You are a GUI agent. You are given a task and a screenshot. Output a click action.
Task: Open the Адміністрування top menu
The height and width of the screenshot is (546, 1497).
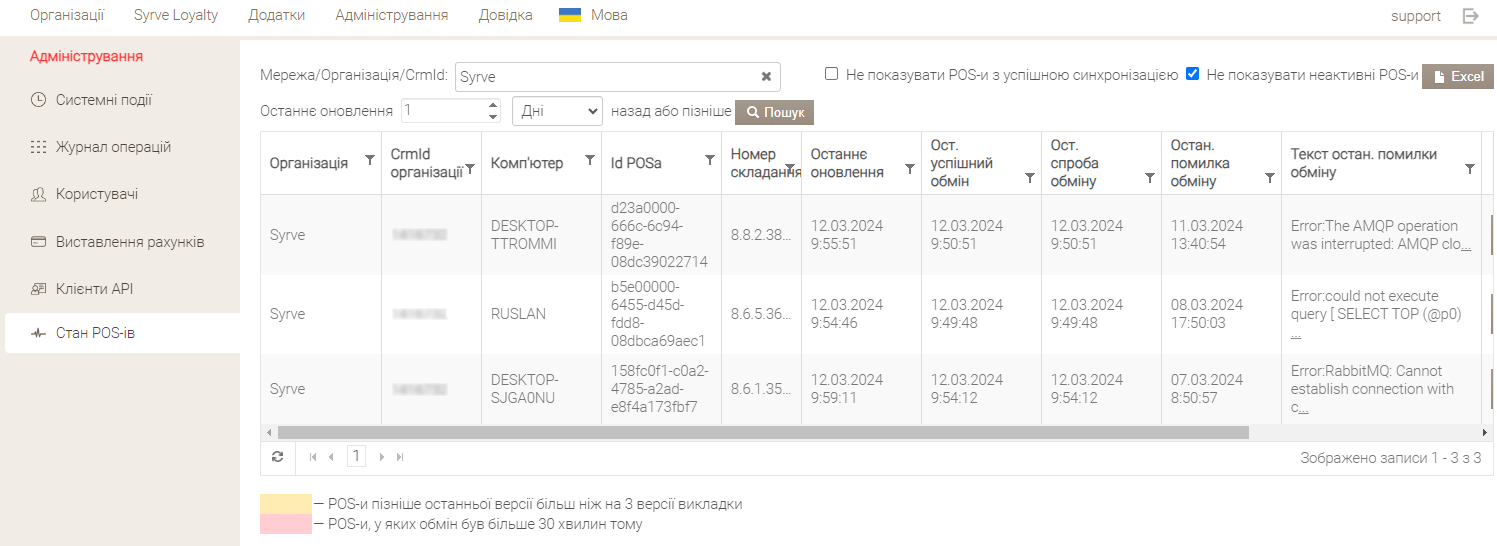(391, 15)
